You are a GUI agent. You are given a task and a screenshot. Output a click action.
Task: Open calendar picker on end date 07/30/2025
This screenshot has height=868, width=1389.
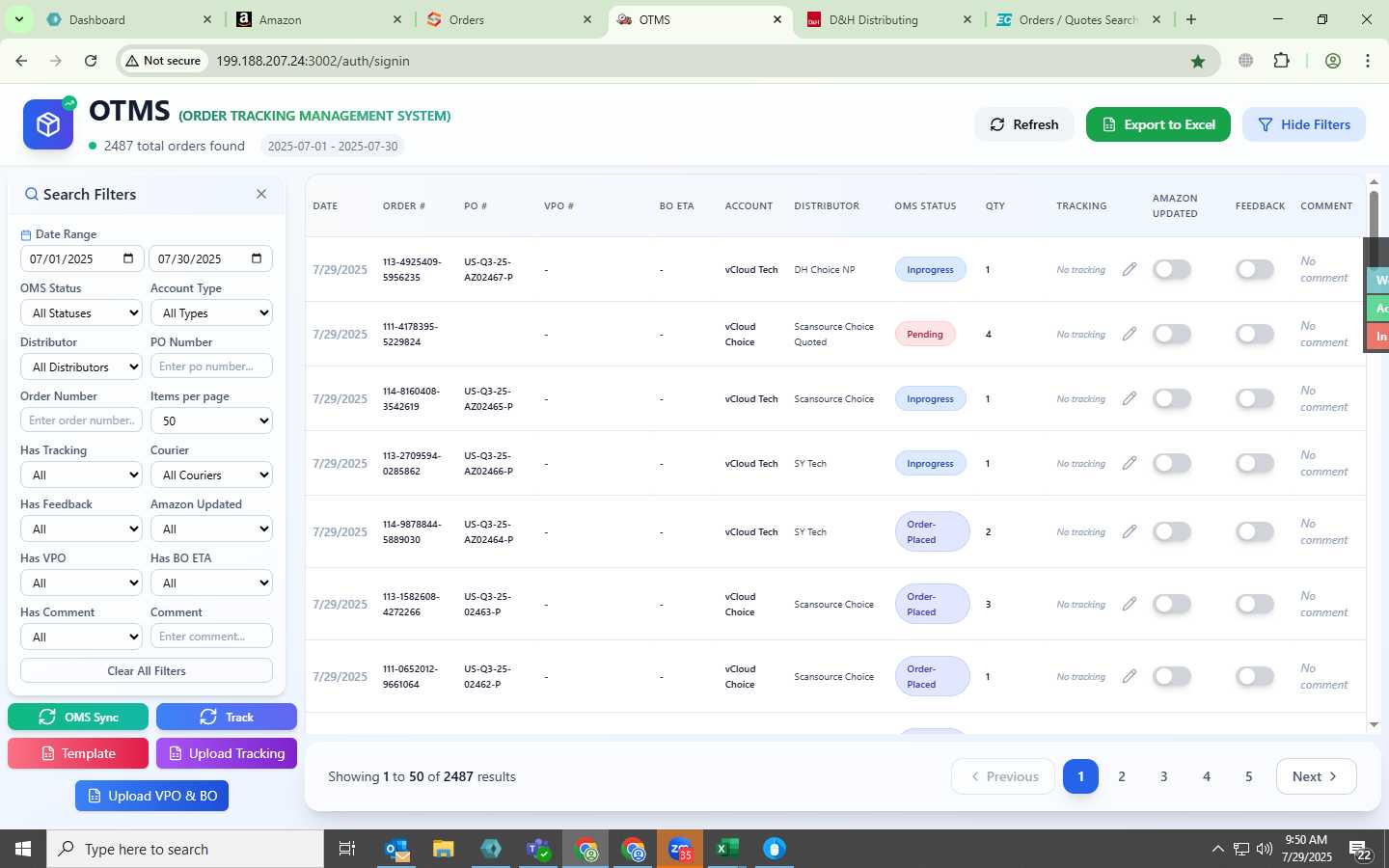pos(257,258)
